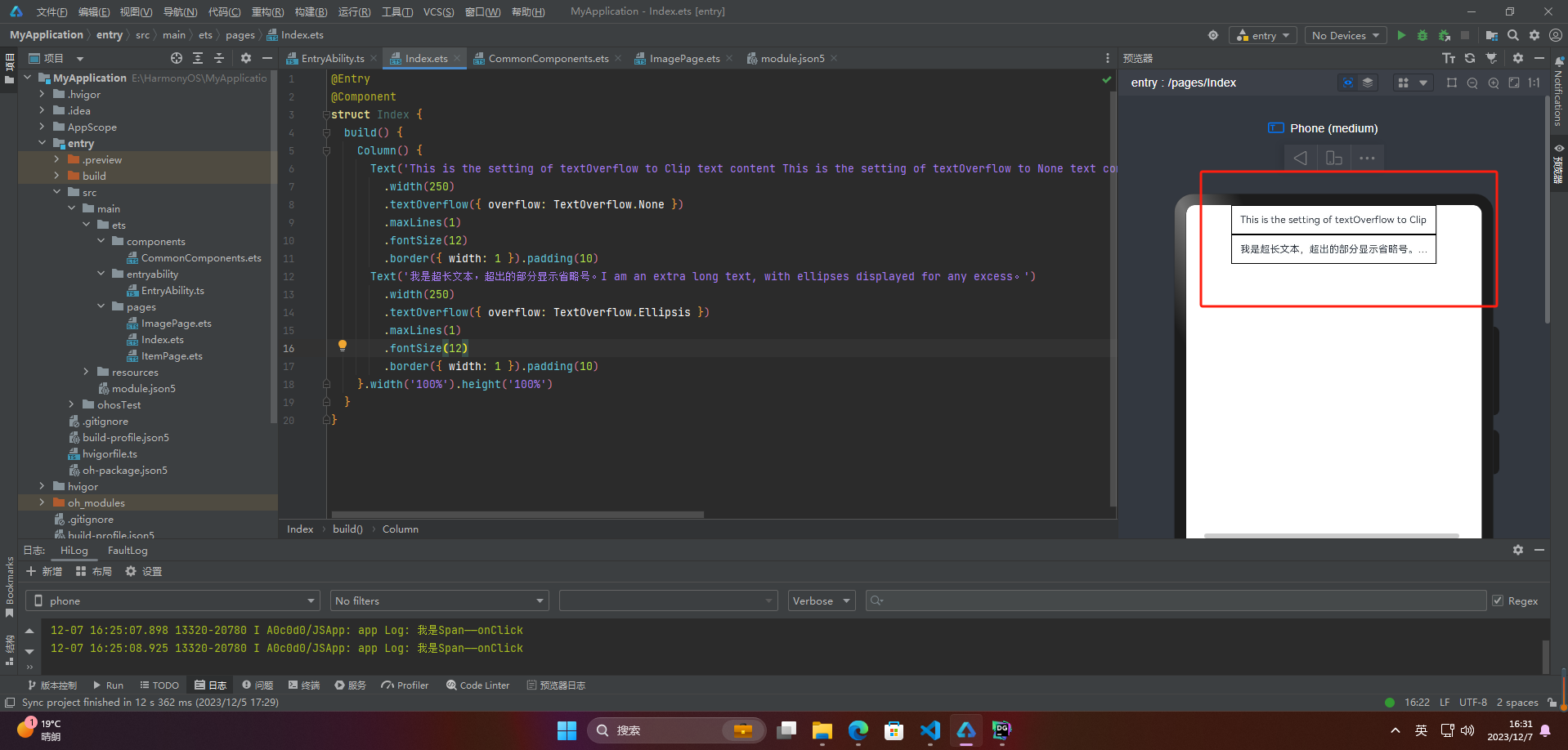
Task: Open Search Everywhere magnifier icon
Action: (x=1513, y=35)
